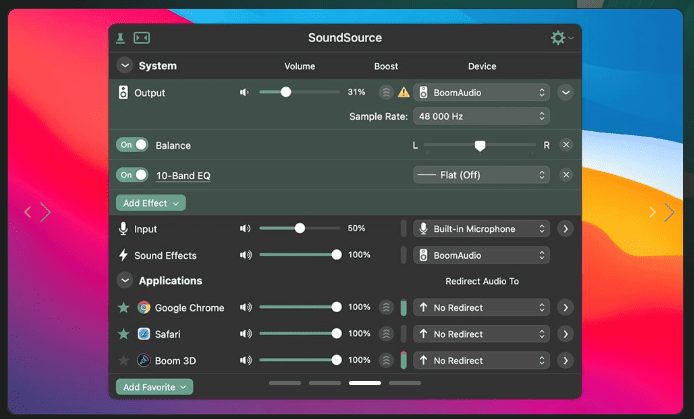Open Google Chrome's No Redirect dropdown
Viewport: 694px width, 419px height.
482,308
